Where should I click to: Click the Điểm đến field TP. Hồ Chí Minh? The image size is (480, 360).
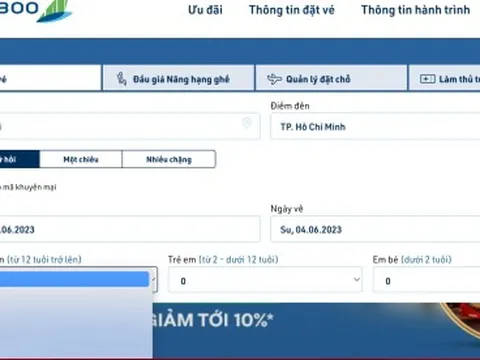click(375, 127)
